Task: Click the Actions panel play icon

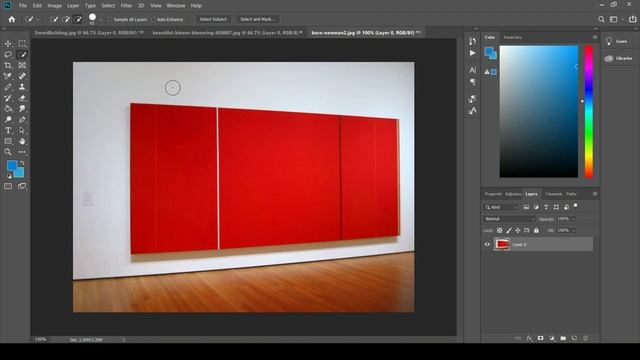Action: click(x=472, y=53)
